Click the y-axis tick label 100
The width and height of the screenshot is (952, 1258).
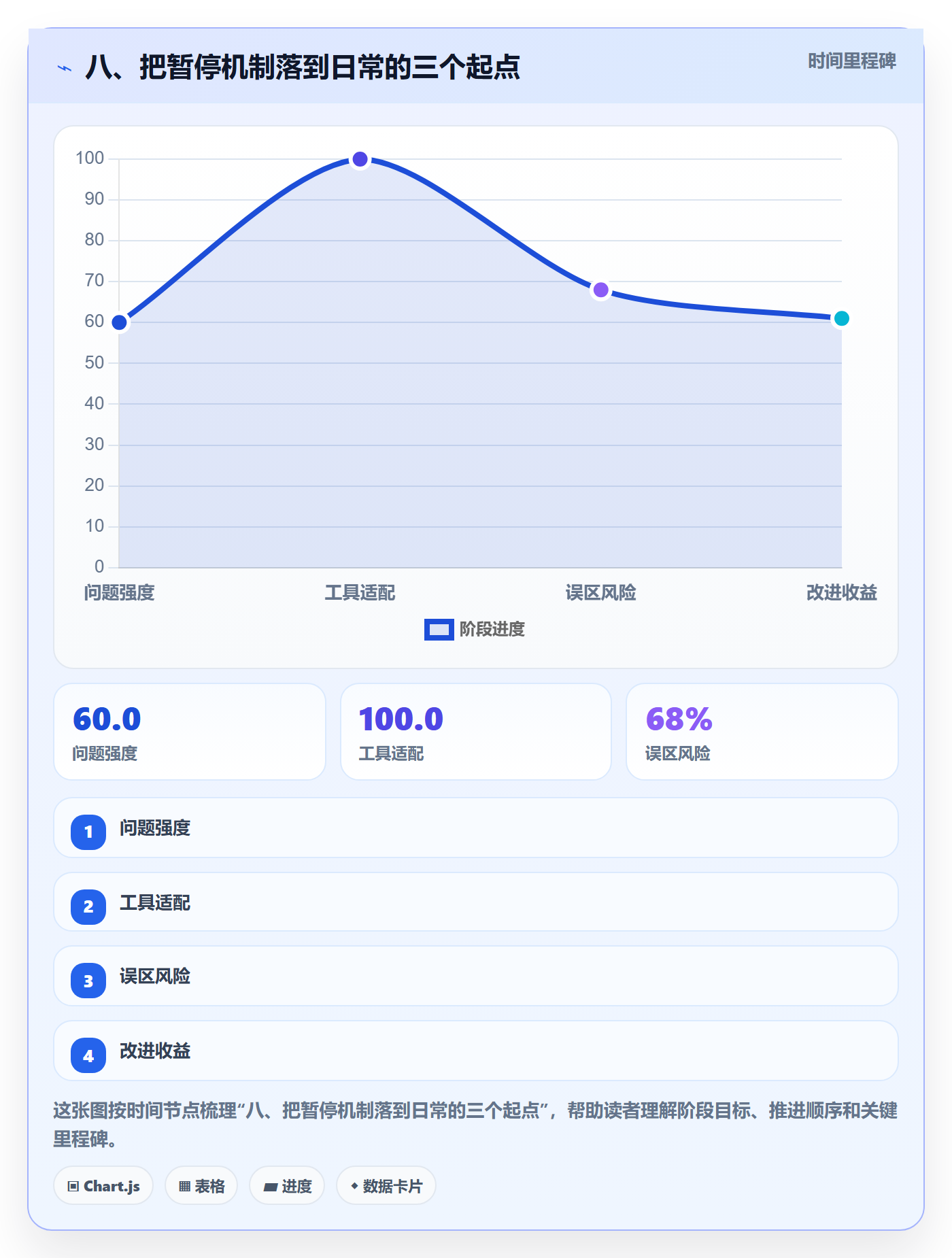click(x=90, y=158)
